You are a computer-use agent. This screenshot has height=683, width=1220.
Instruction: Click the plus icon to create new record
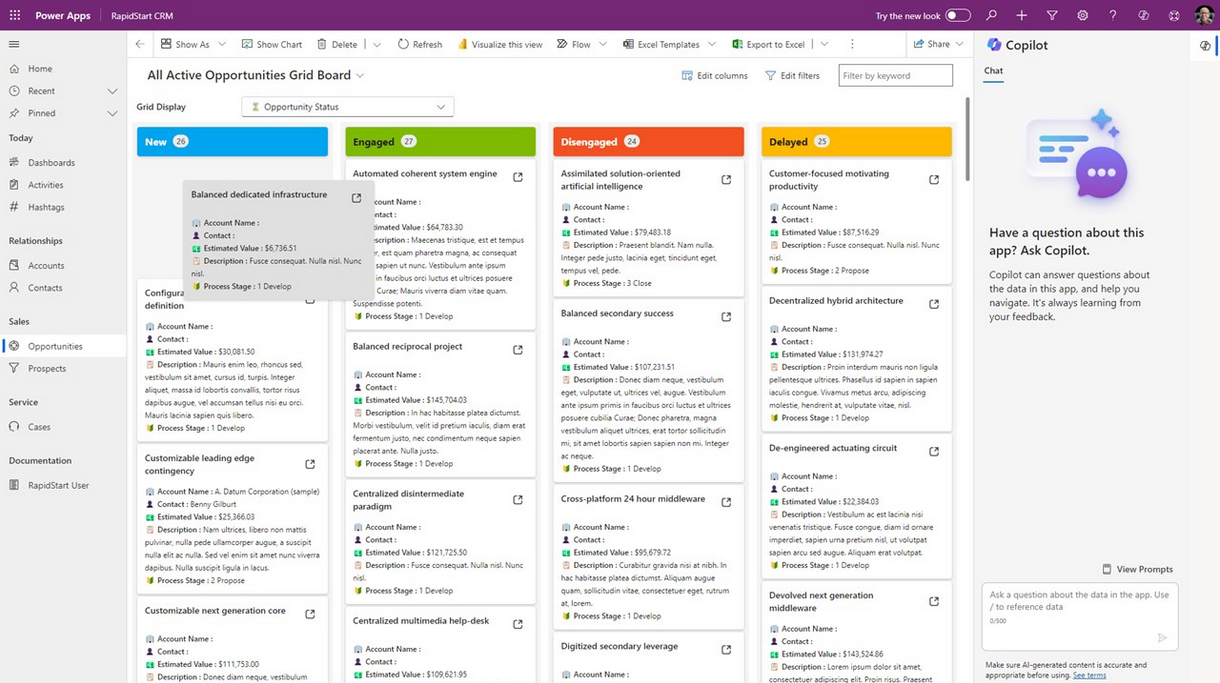tap(1021, 16)
